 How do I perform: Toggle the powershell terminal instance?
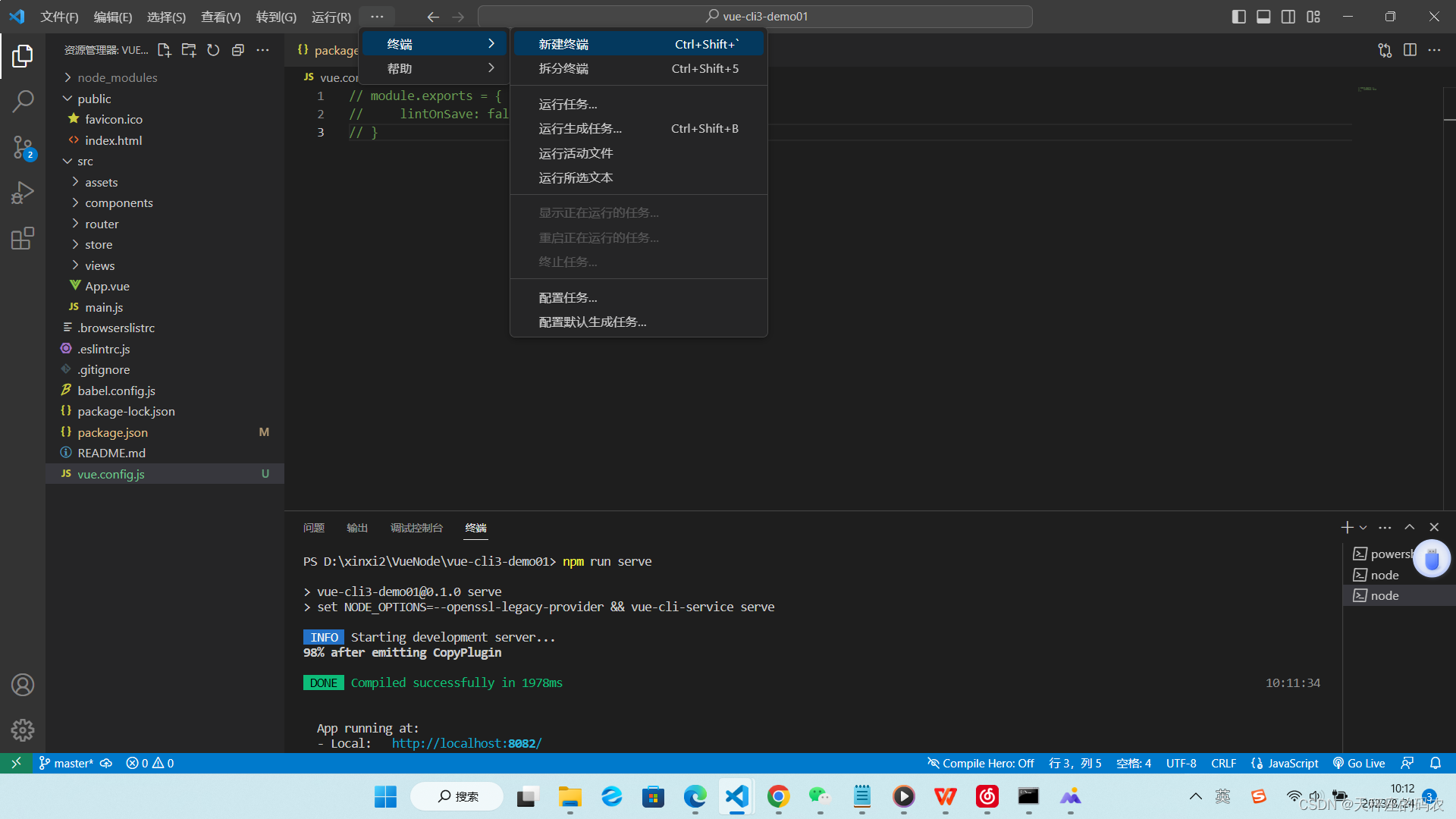click(1391, 554)
